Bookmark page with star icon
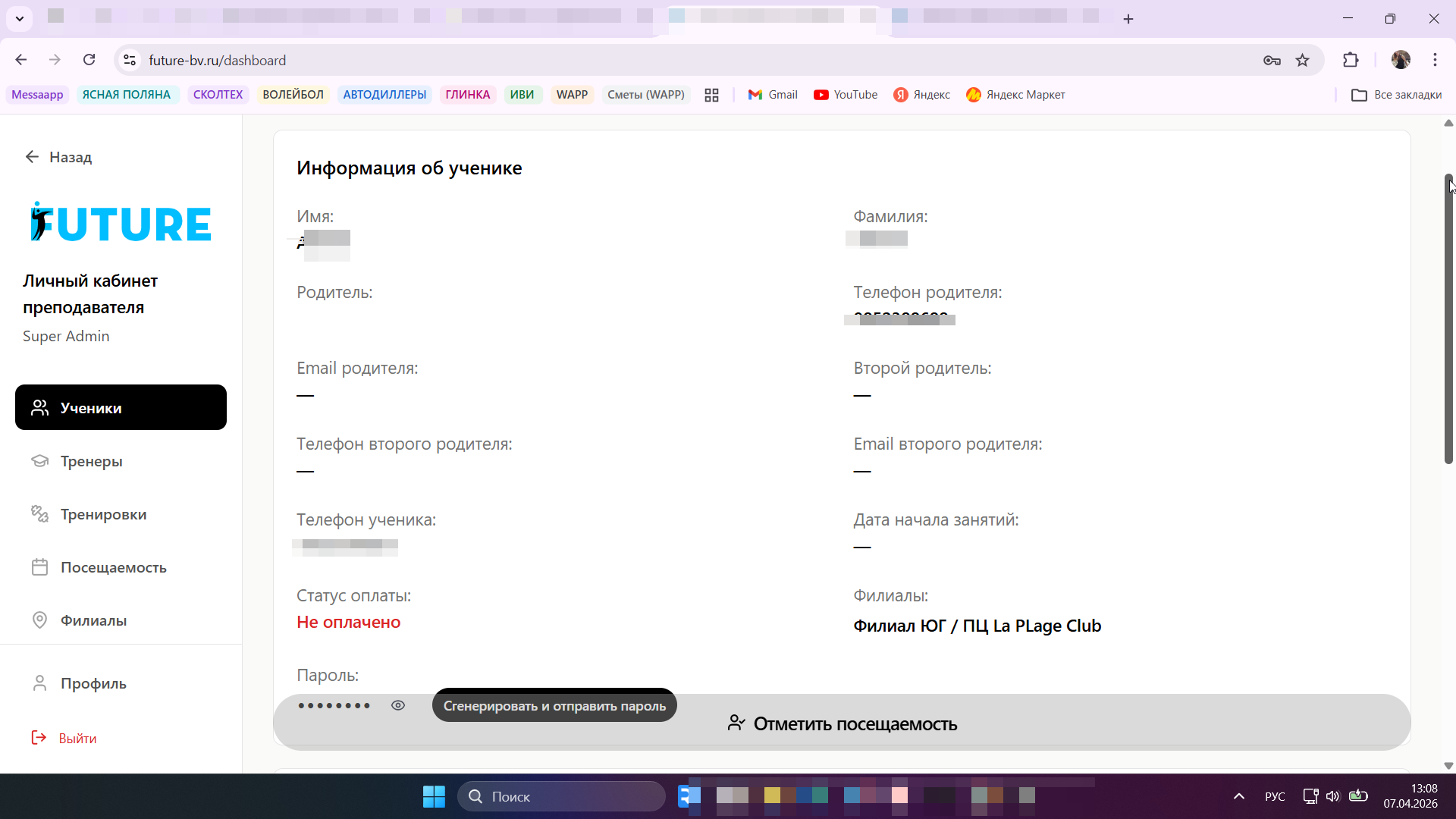Image resolution: width=1456 pixels, height=819 pixels. tap(1302, 60)
